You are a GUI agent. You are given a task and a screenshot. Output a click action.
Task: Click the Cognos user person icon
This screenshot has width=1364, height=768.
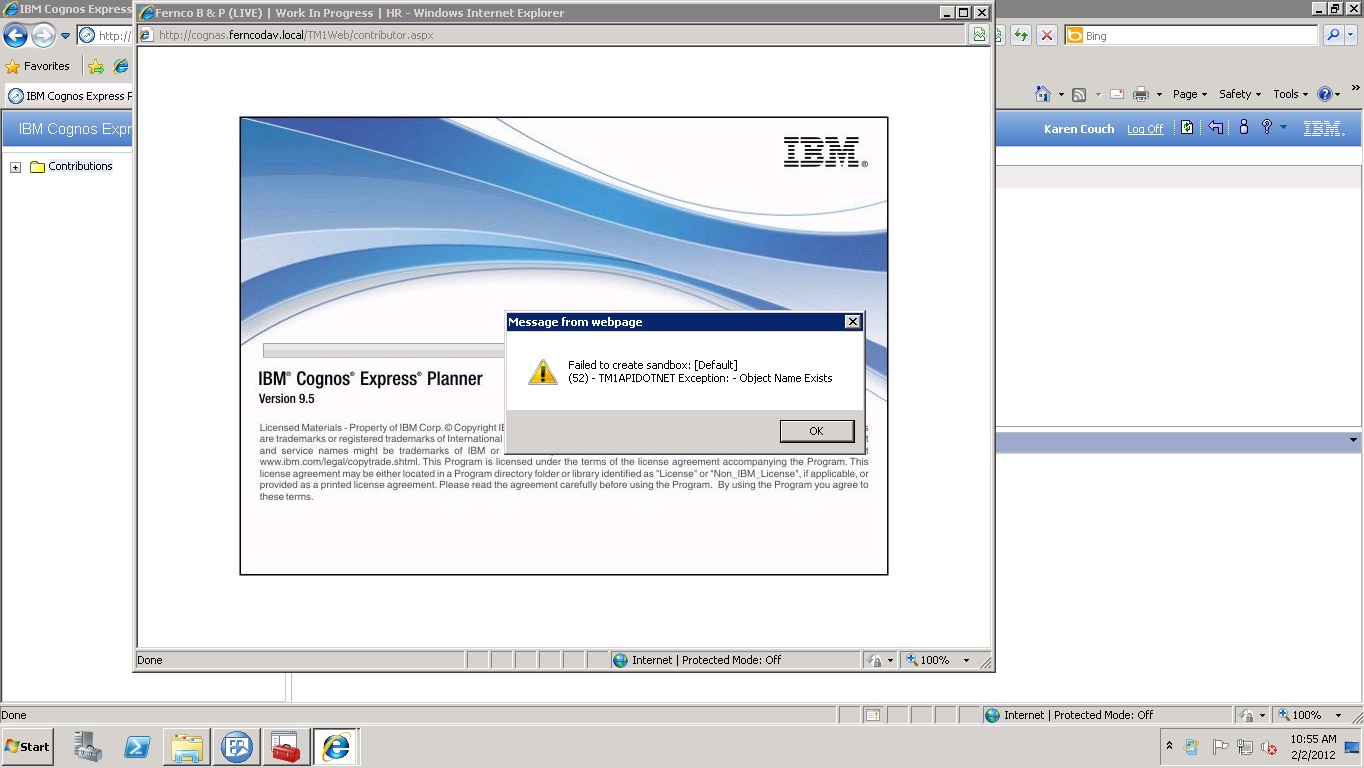coord(1244,128)
